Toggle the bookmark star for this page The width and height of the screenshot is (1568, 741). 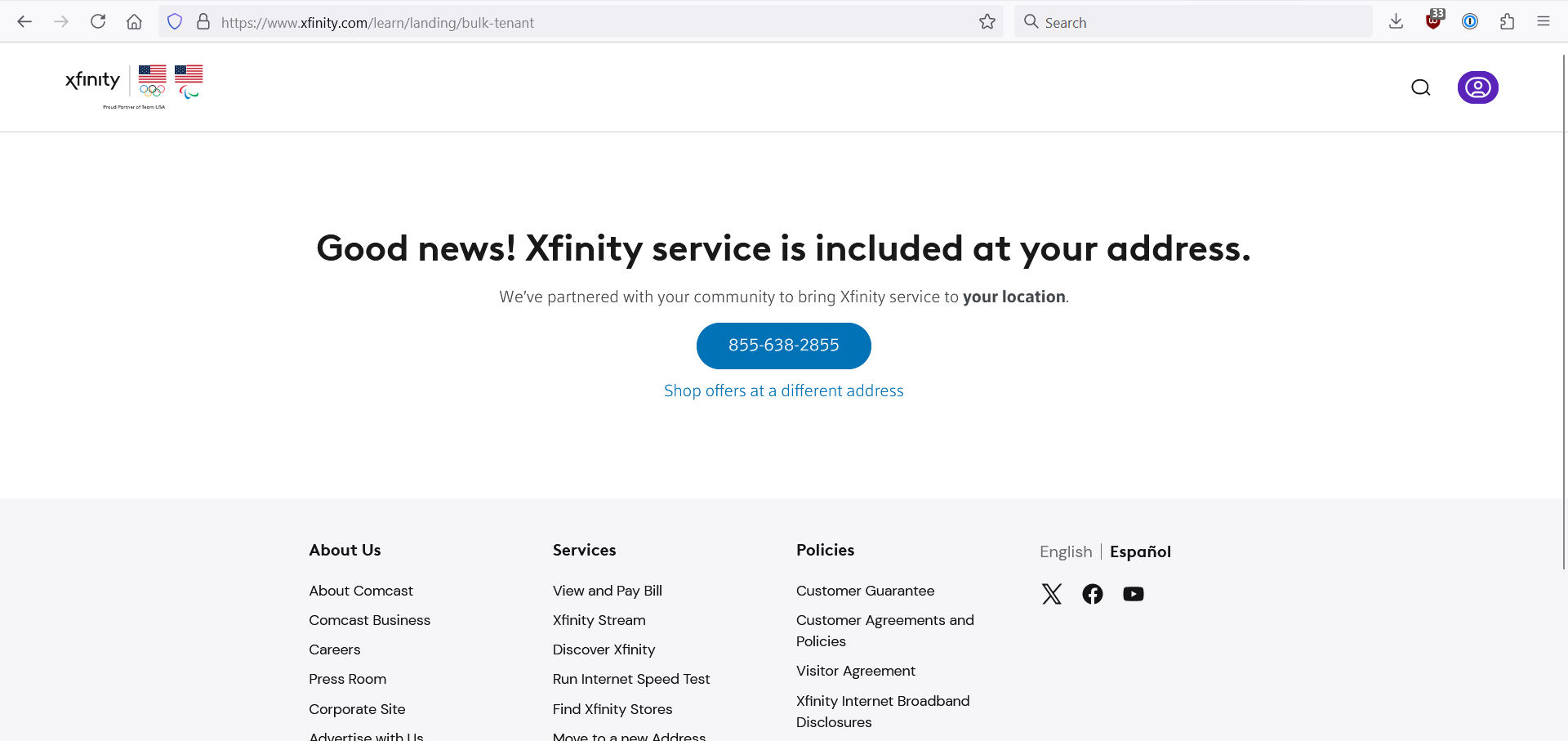(987, 23)
